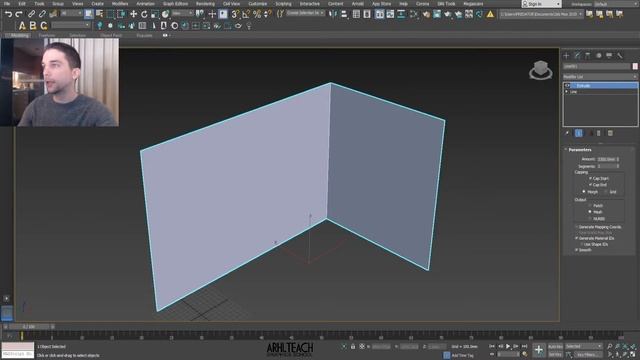Open Select by Name dialog icon
The image size is (640, 360).
pyautogui.click(x=99, y=14)
